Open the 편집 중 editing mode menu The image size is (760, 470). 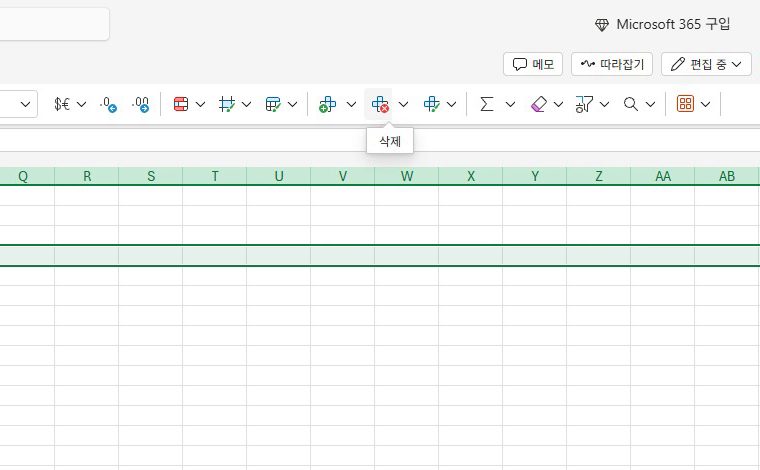[706, 64]
